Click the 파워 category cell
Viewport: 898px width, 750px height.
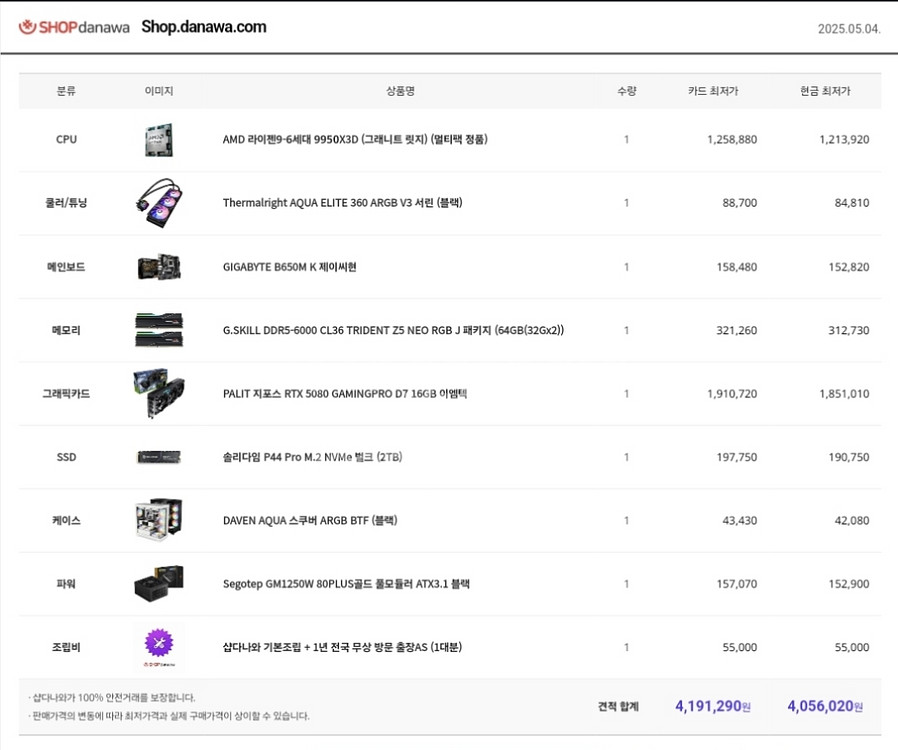click(x=66, y=584)
